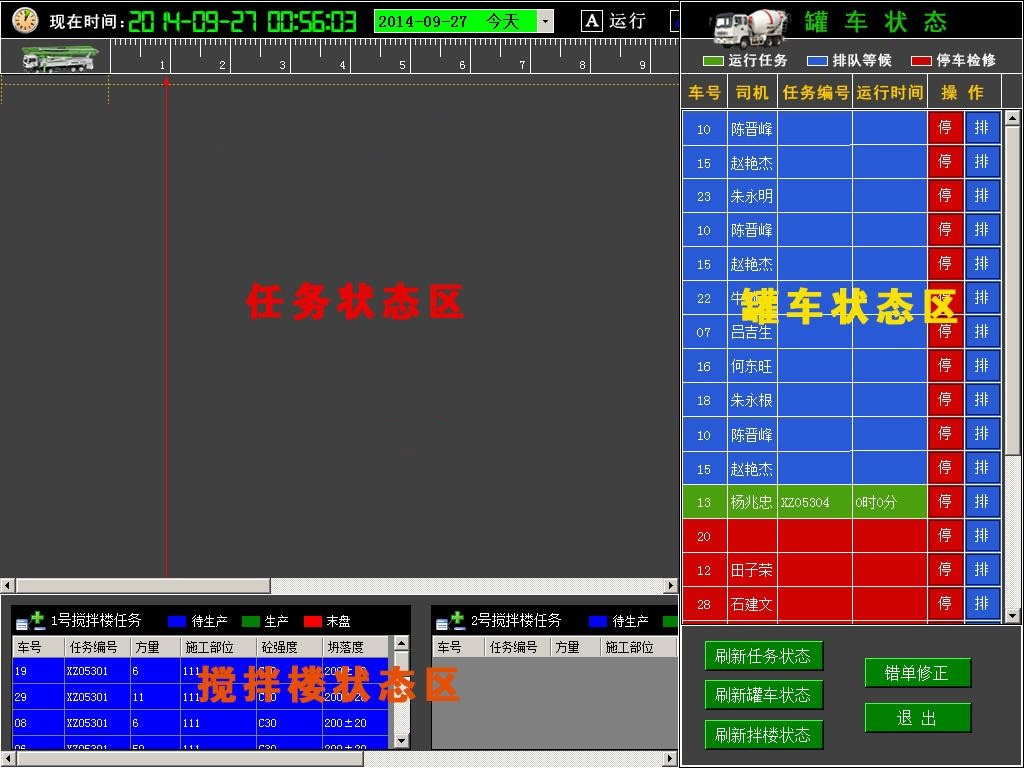This screenshot has height=768, width=1024.
Task: Click the 刷新罐车状态 button
Action: click(763, 695)
